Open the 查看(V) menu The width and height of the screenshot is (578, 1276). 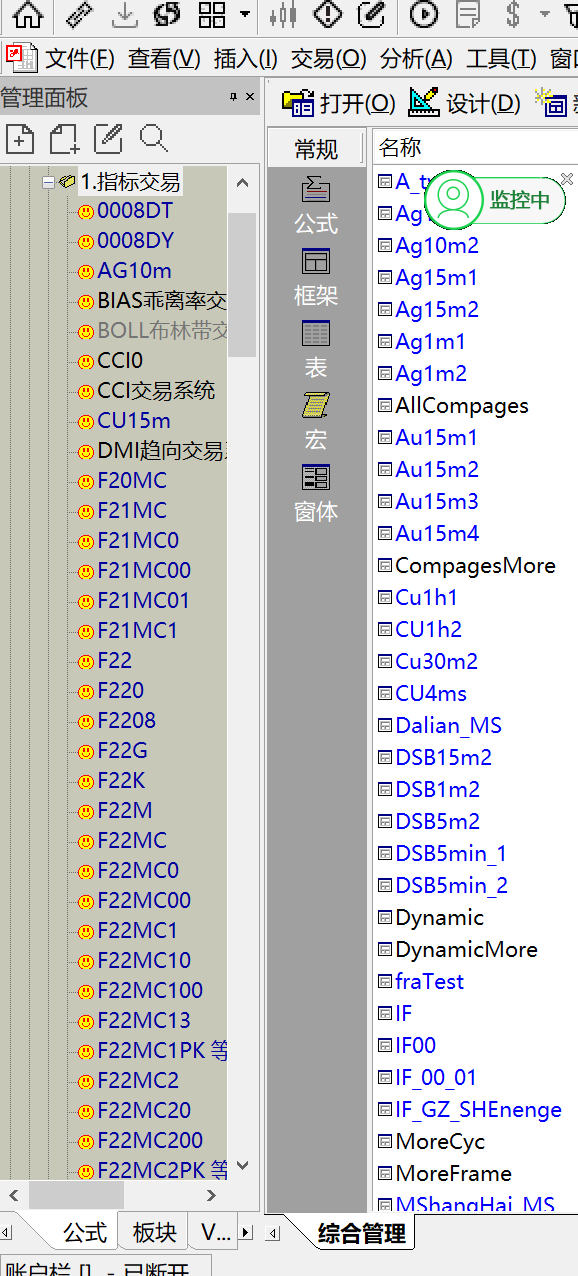(165, 58)
